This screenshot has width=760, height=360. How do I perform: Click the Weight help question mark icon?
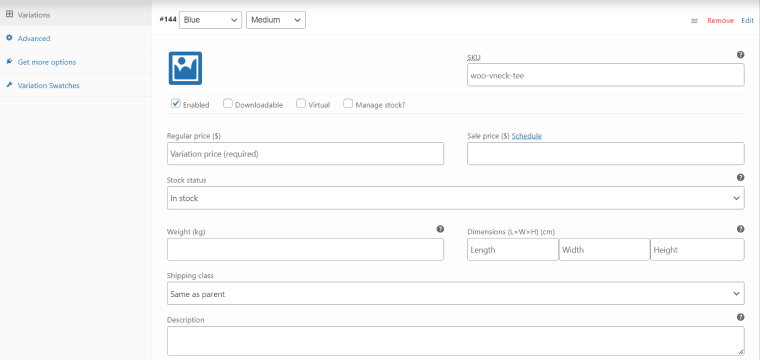440,229
